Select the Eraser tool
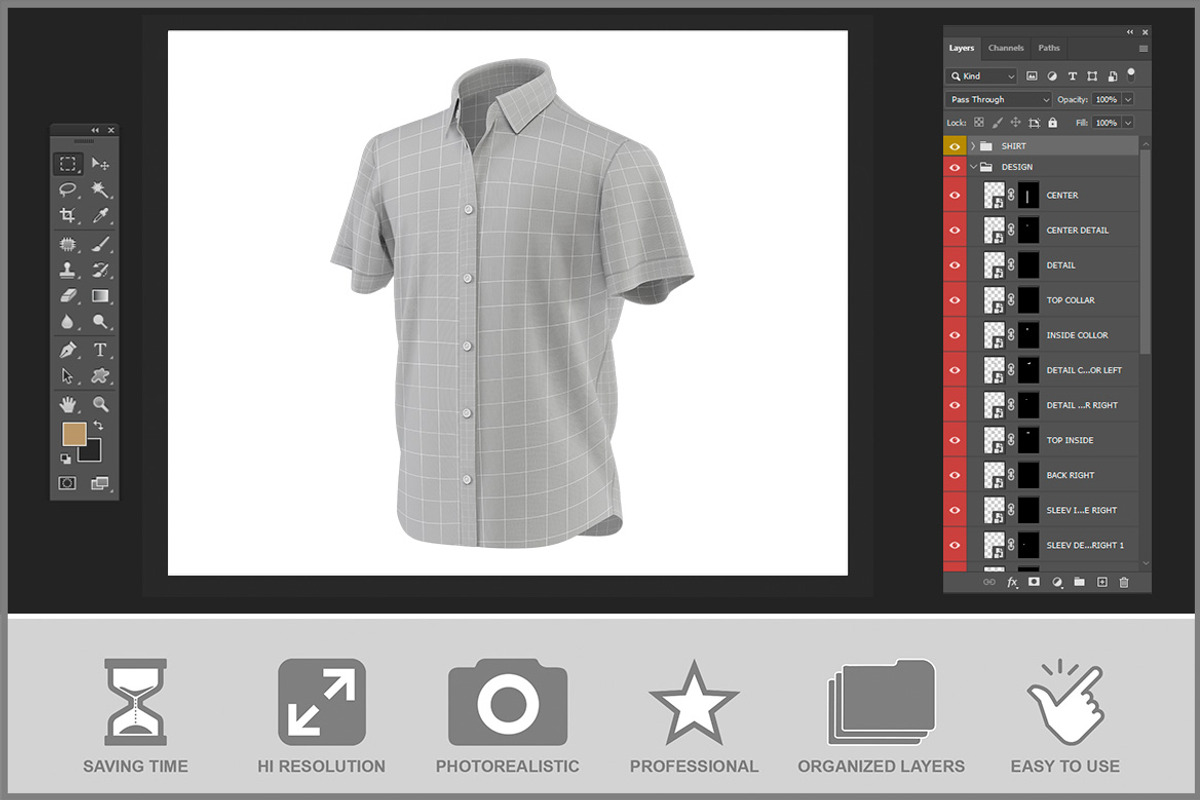Image resolution: width=1200 pixels, height=800 pixels. pyautogui.click(x=68, y=296)
